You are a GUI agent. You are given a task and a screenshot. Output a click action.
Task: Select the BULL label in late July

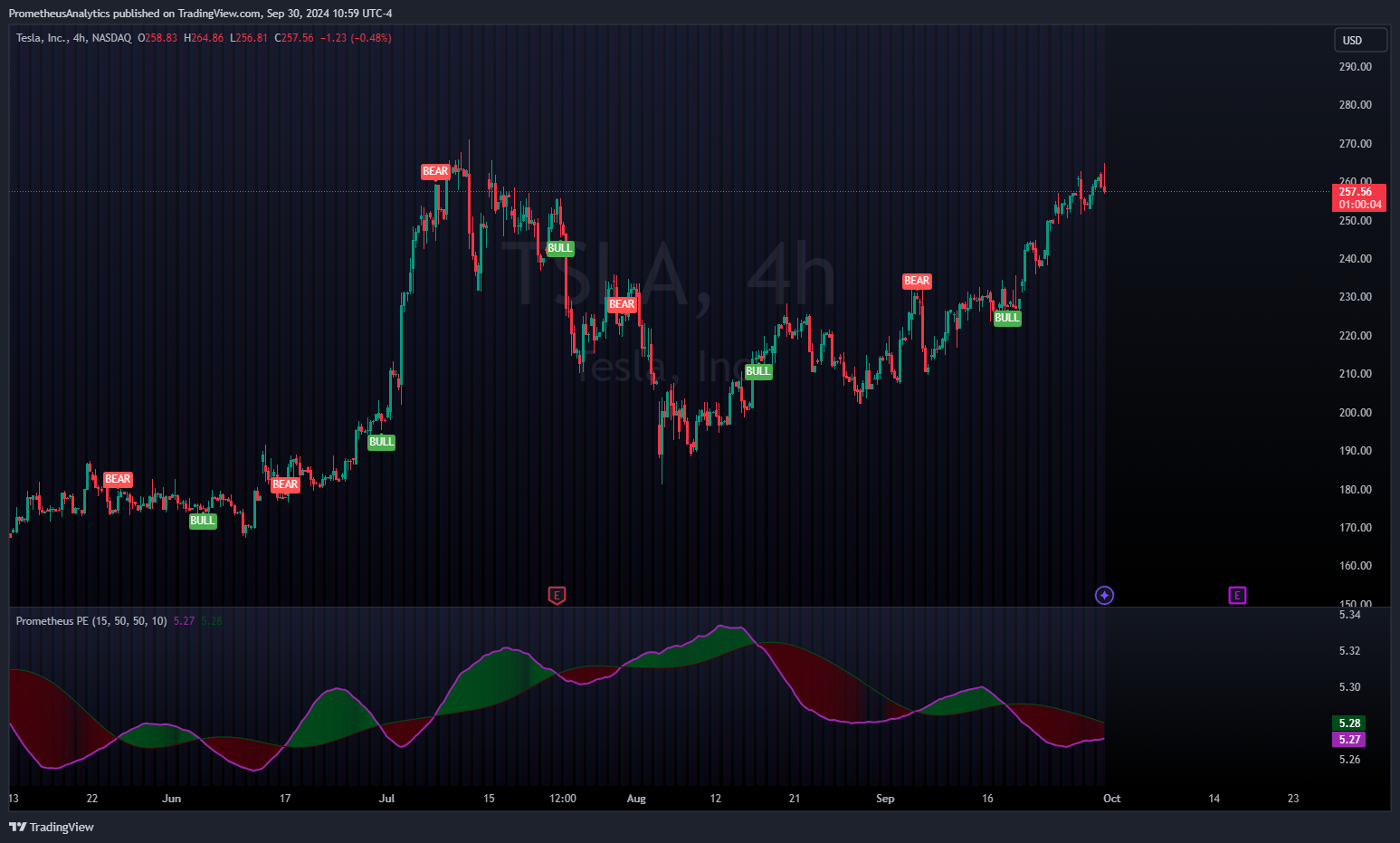coord(560,248)
